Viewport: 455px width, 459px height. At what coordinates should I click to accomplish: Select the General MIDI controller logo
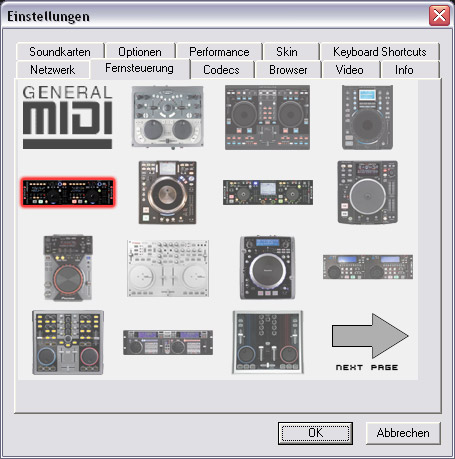pyautogui.click(x=67, y=117)
